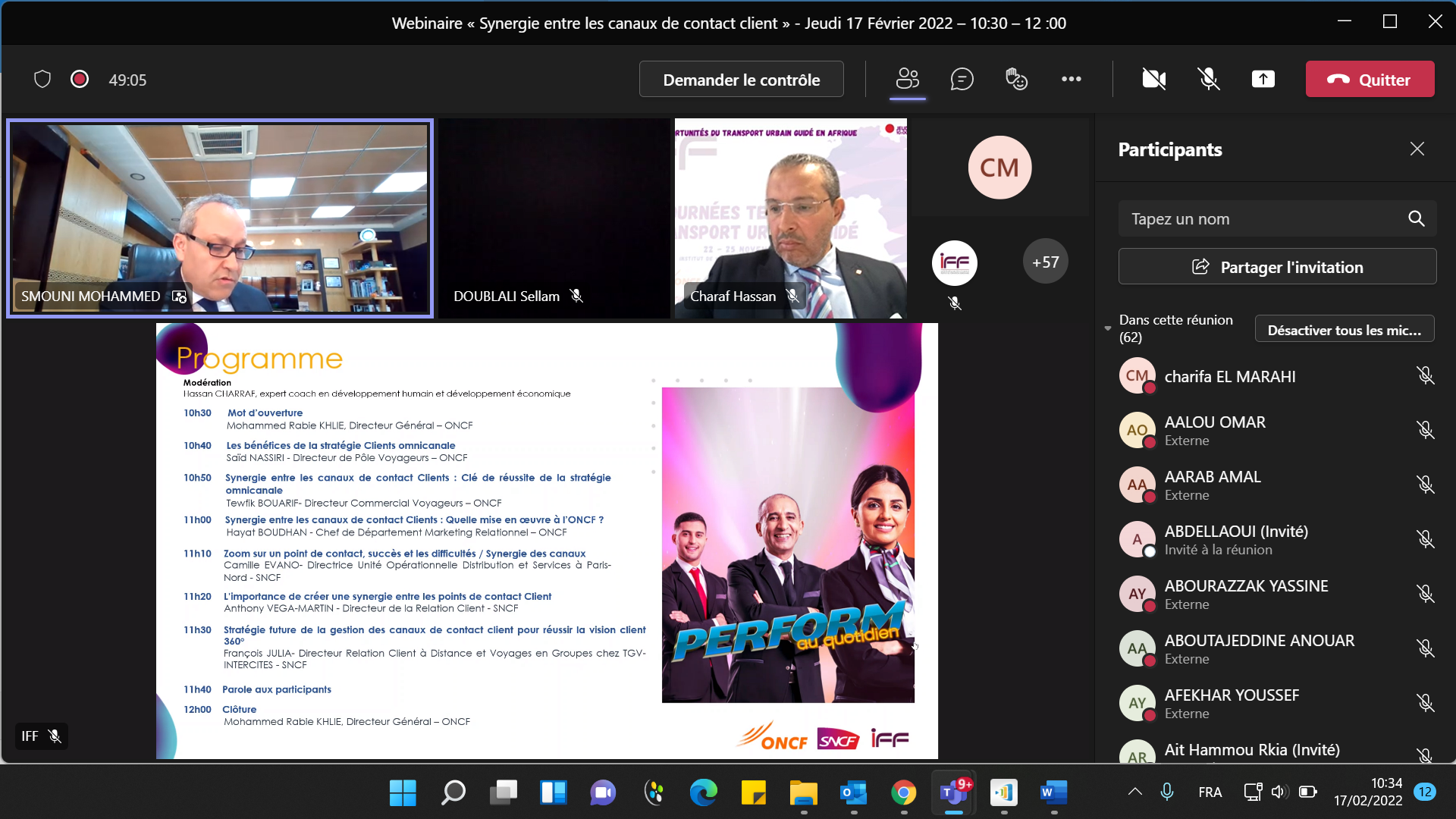Close the Participants side panel
Image resolution: width=1456 pixels, height=819 pixels.
point(1417,149)
